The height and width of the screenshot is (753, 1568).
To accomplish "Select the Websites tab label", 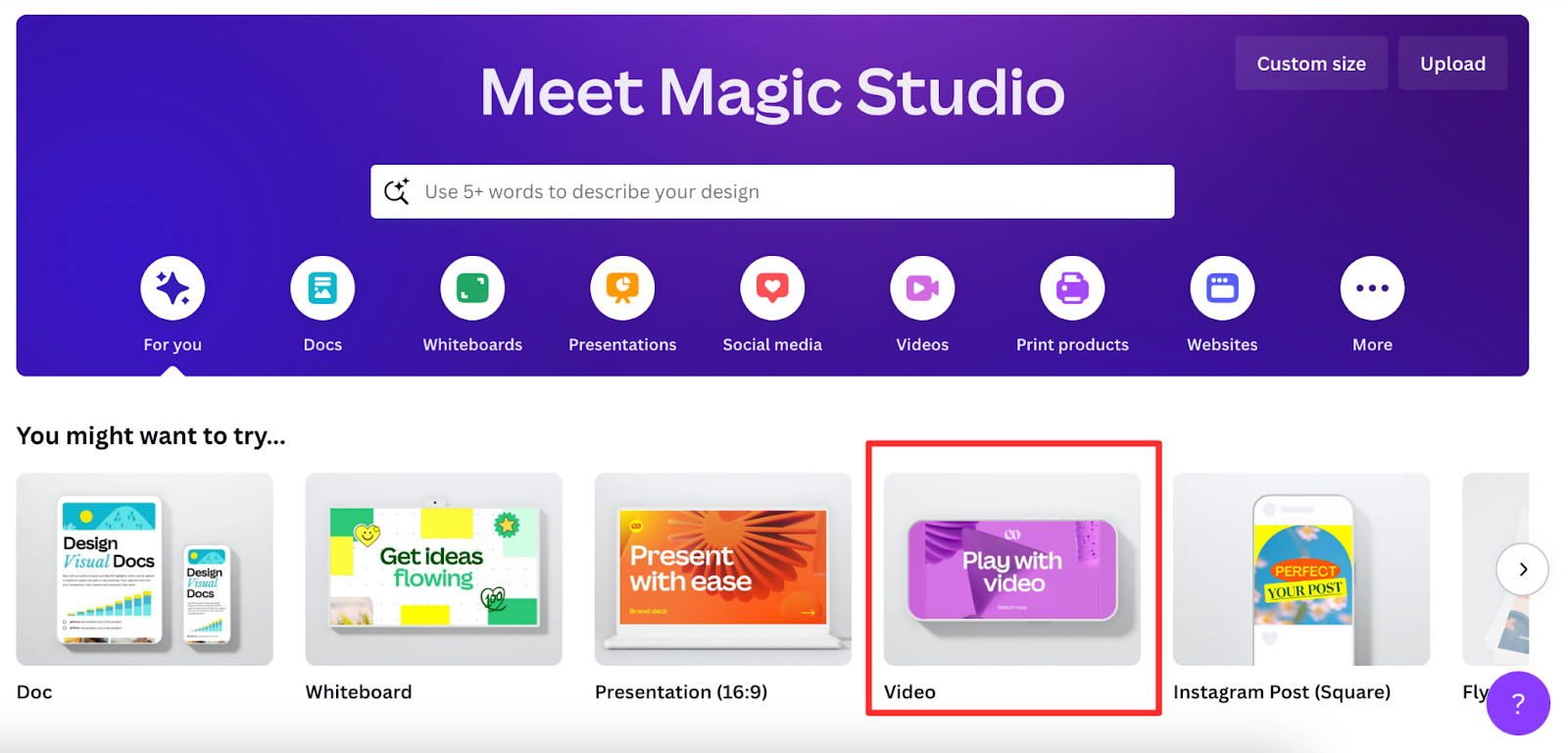I will click(x=1222, y=345).
